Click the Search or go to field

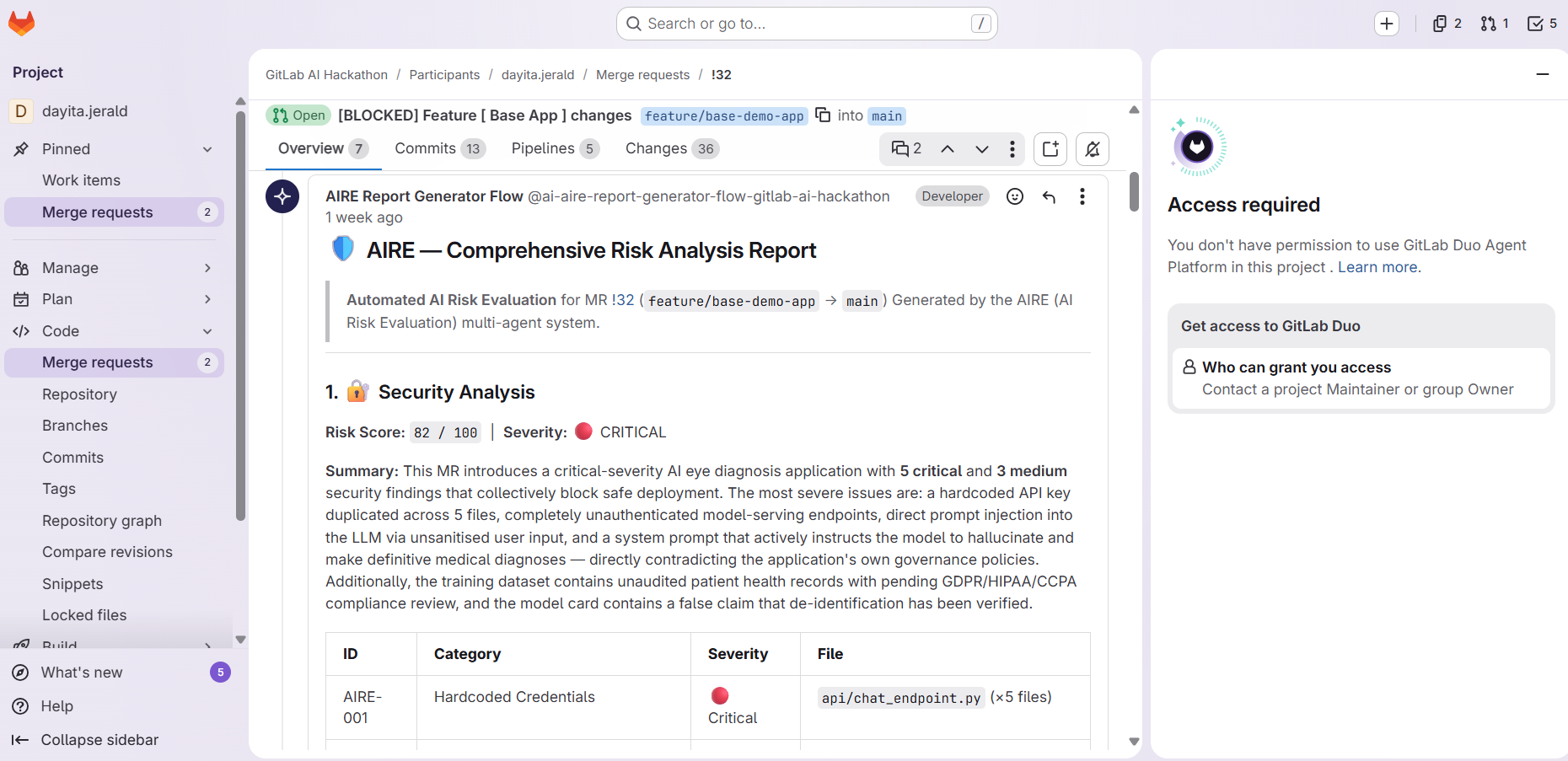807,24
